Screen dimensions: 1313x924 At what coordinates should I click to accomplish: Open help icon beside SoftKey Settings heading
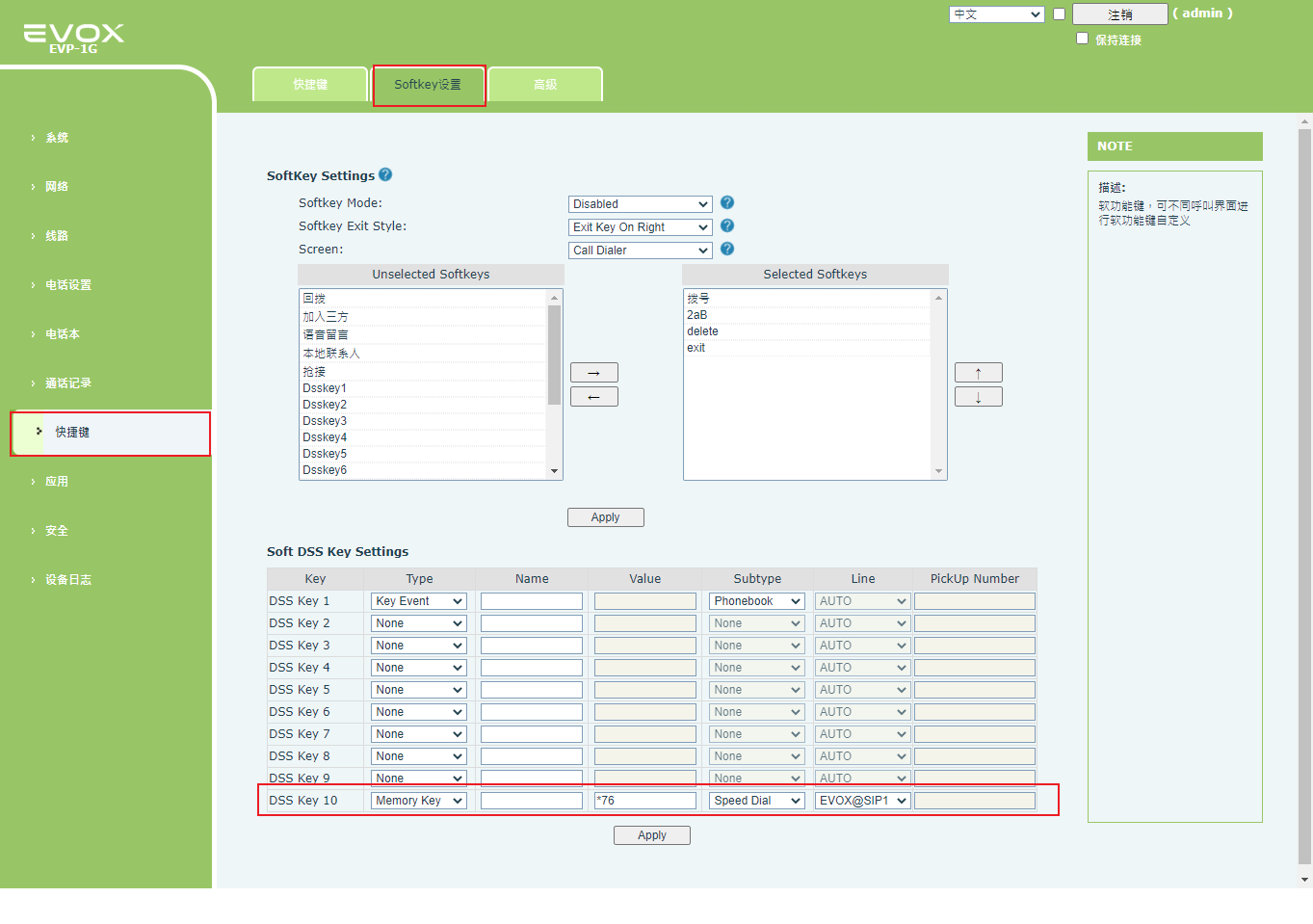point(385,174)
